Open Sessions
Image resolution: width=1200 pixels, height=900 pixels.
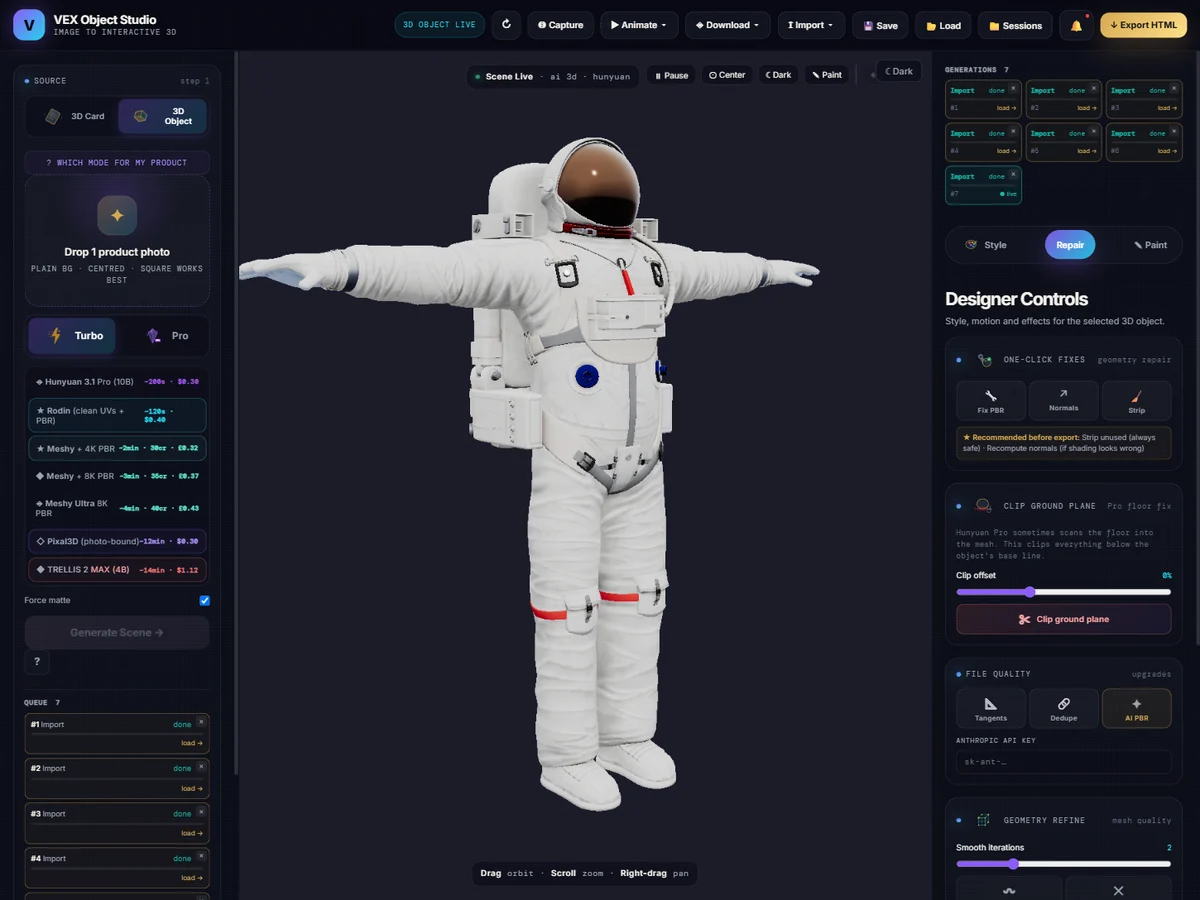click(1015, 25)
